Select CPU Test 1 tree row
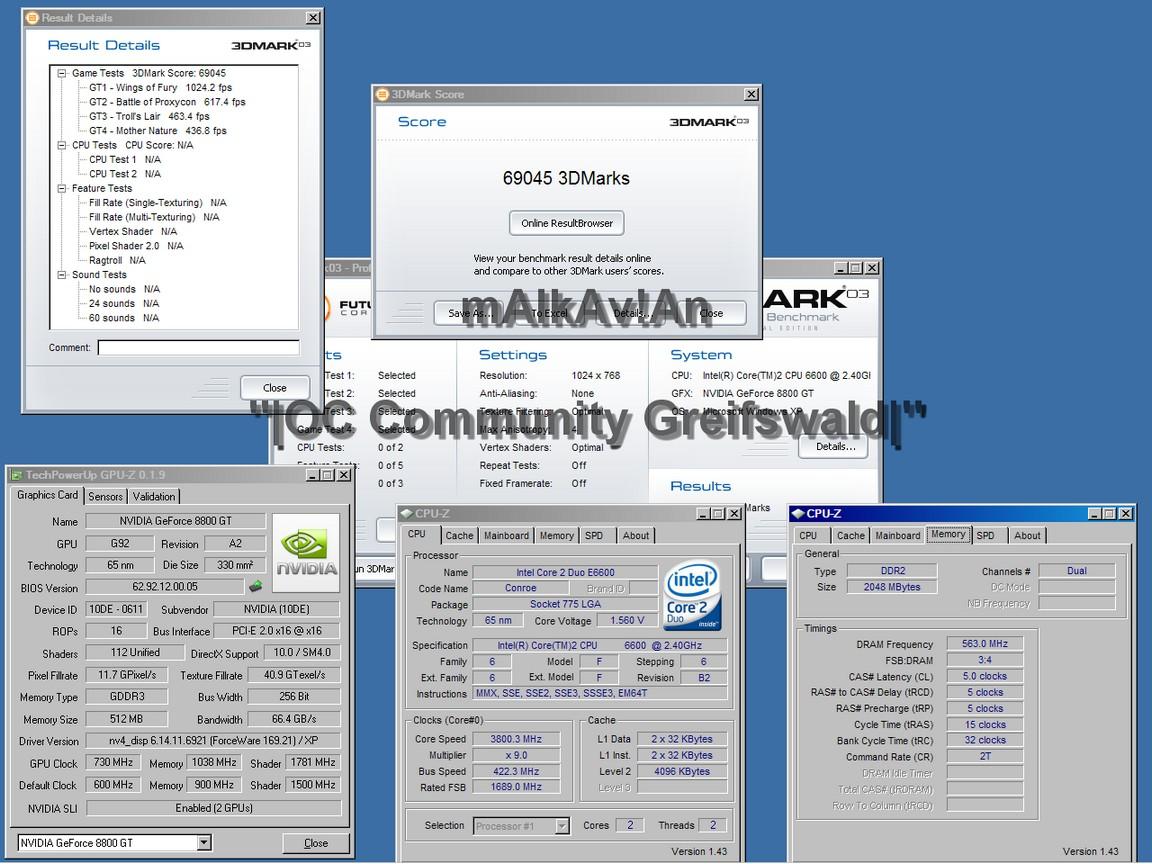The height and width of the screenshot is (864, 1152). coord(124,159)
